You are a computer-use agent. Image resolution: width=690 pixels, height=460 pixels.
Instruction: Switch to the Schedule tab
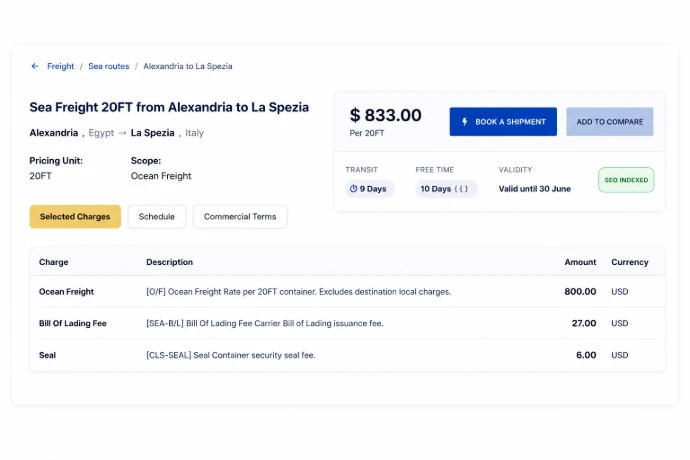click(157, 217)
